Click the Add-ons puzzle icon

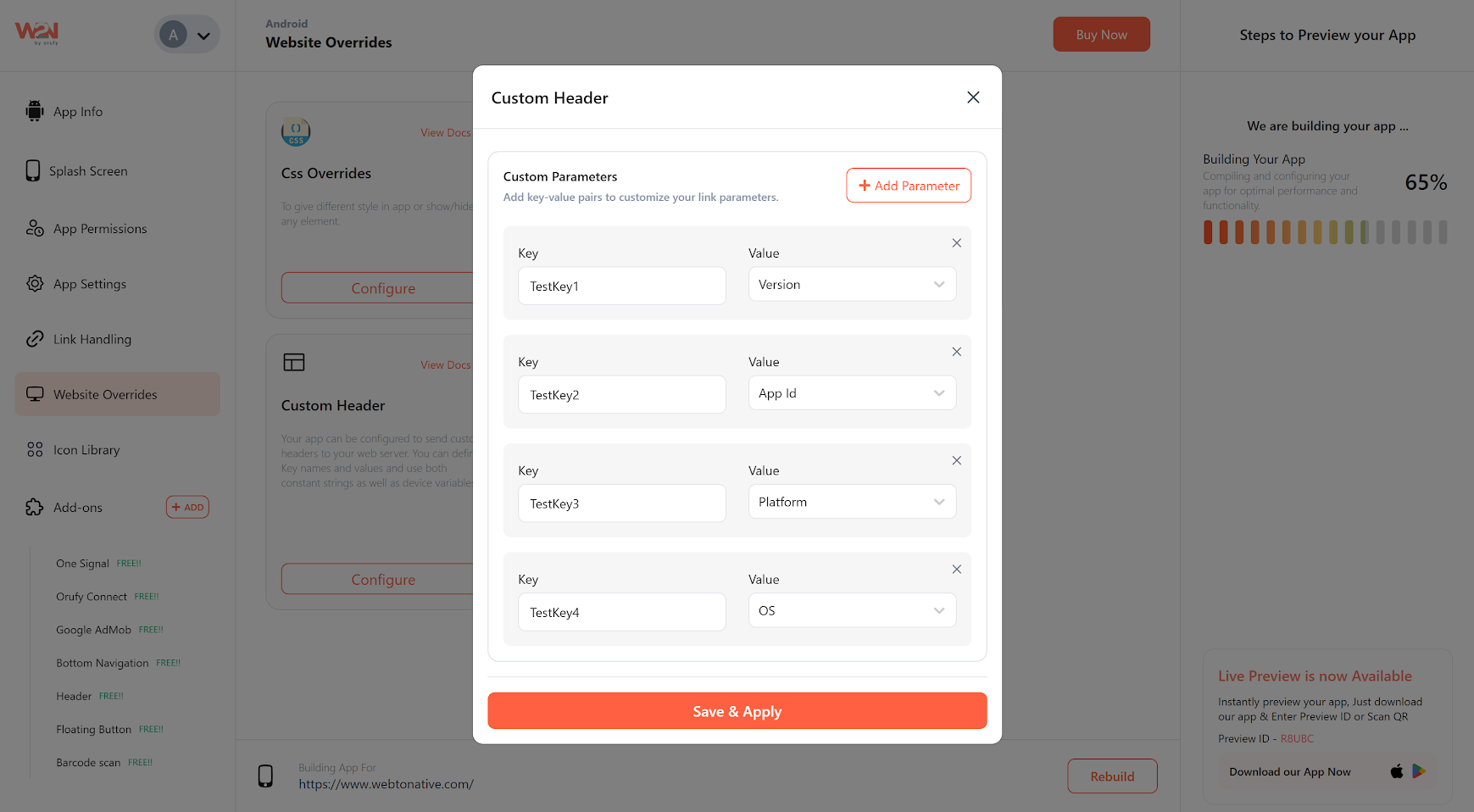(x=35, y=507)
